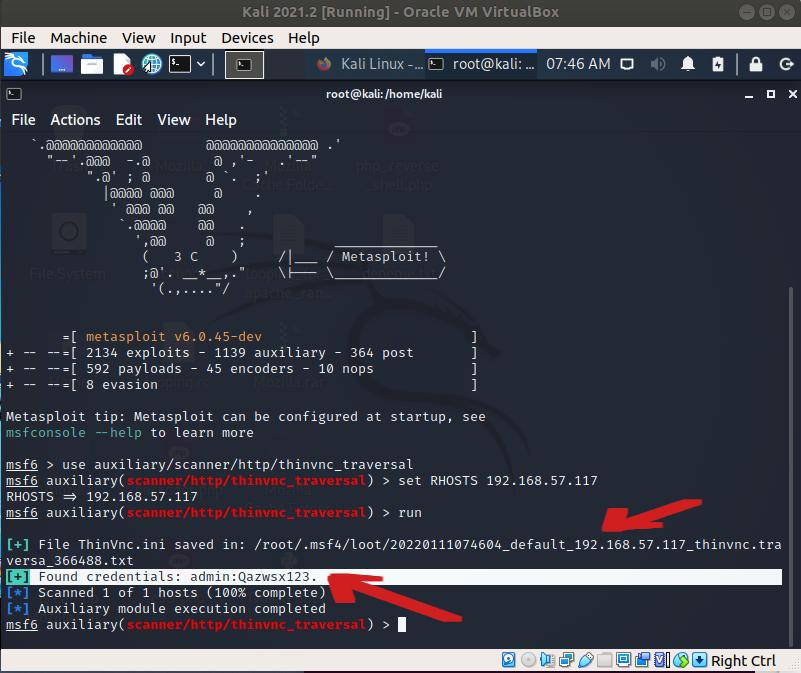Click the "use auxiliary/scanner/http/thinvnc_traversal" command line
Screen dimensions: 801x673
(238, 465)
